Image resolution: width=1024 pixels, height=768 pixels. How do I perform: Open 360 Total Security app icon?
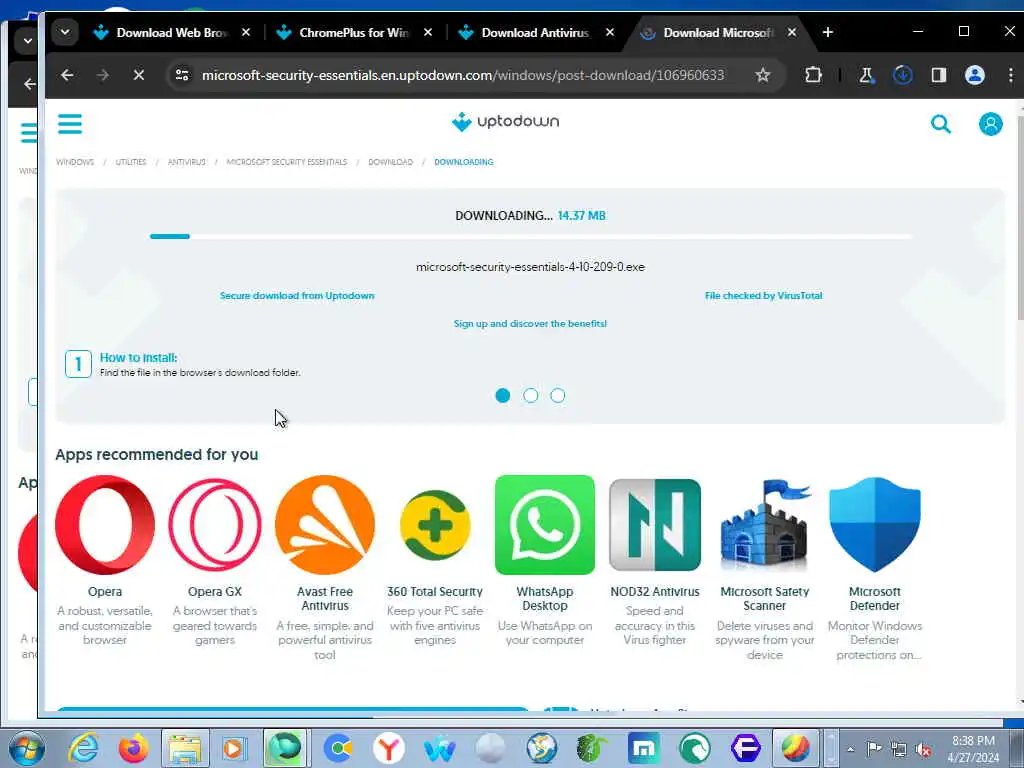435,524
